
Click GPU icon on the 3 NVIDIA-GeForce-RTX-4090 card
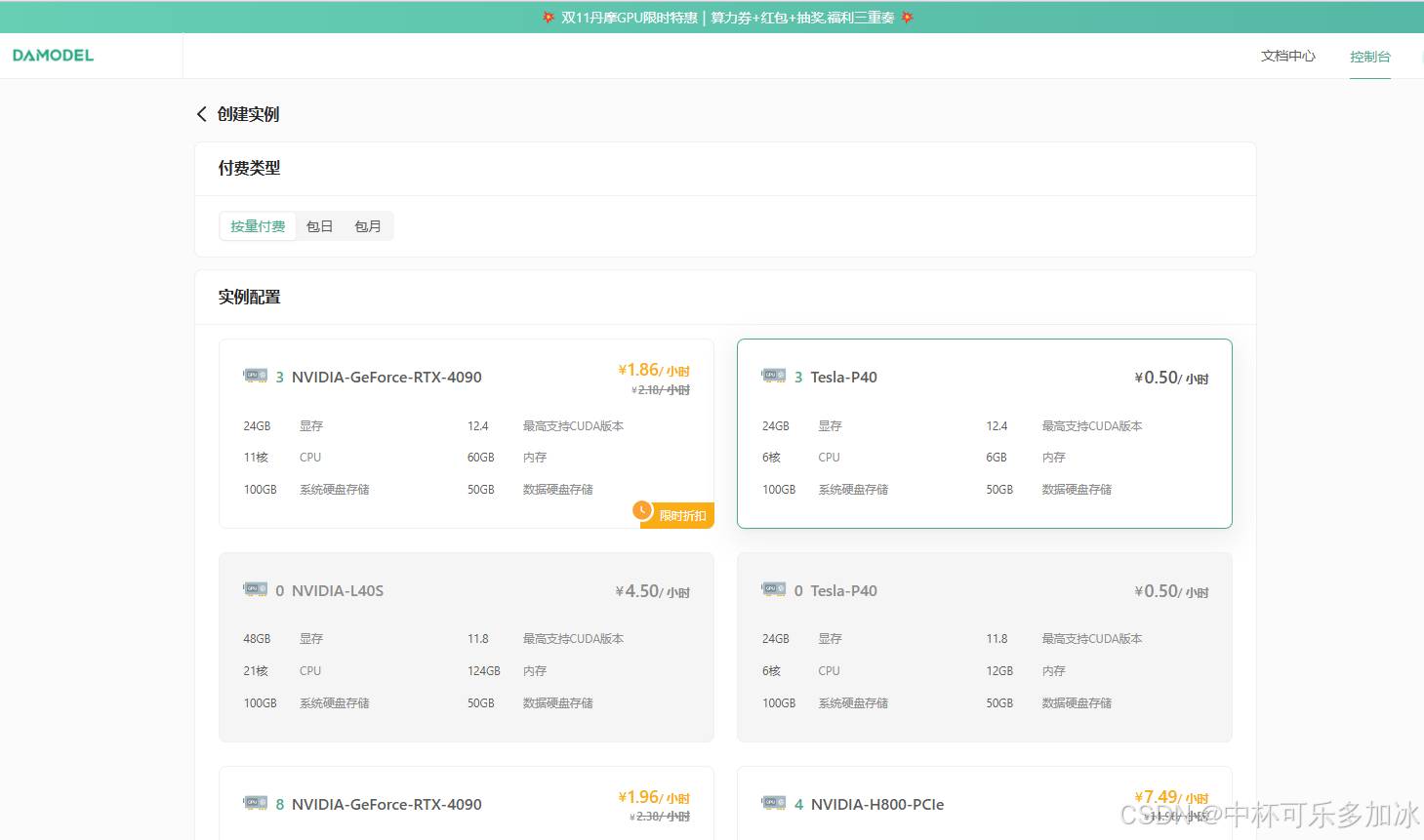[256, 376]
